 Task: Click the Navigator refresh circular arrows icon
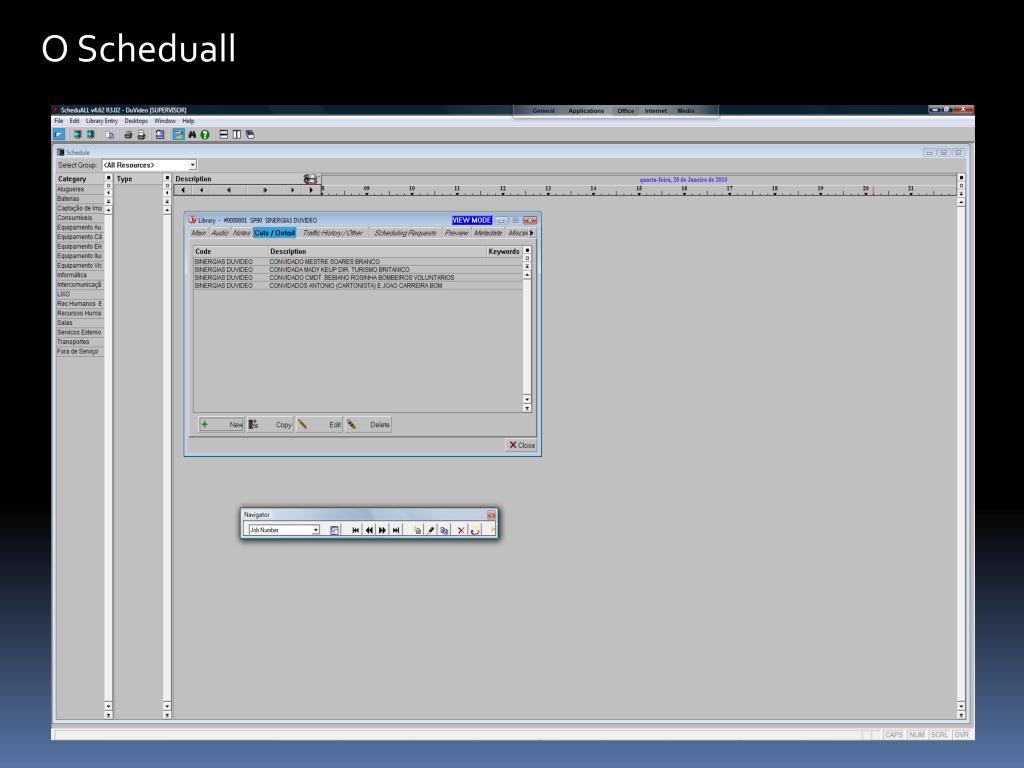[475, 530]
